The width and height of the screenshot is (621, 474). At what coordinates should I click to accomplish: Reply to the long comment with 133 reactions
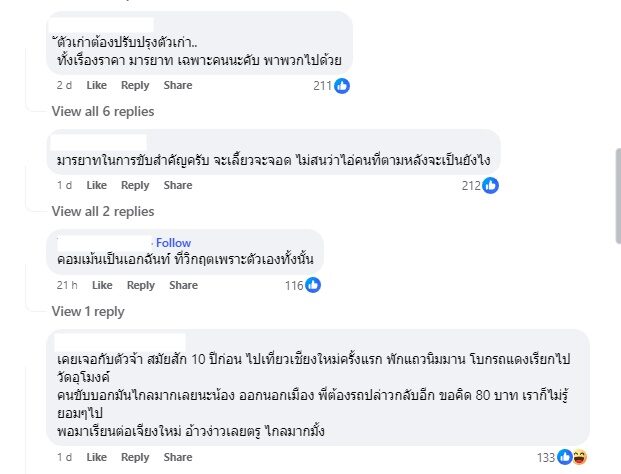pyautogui.click(x=135, y=457)
